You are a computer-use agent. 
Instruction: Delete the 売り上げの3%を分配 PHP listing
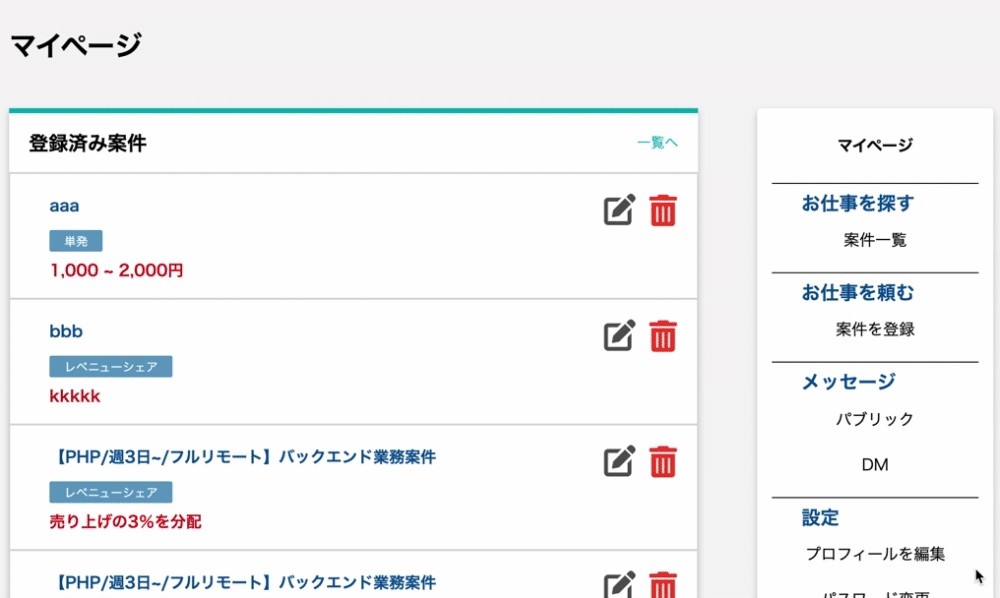point(663,461)
